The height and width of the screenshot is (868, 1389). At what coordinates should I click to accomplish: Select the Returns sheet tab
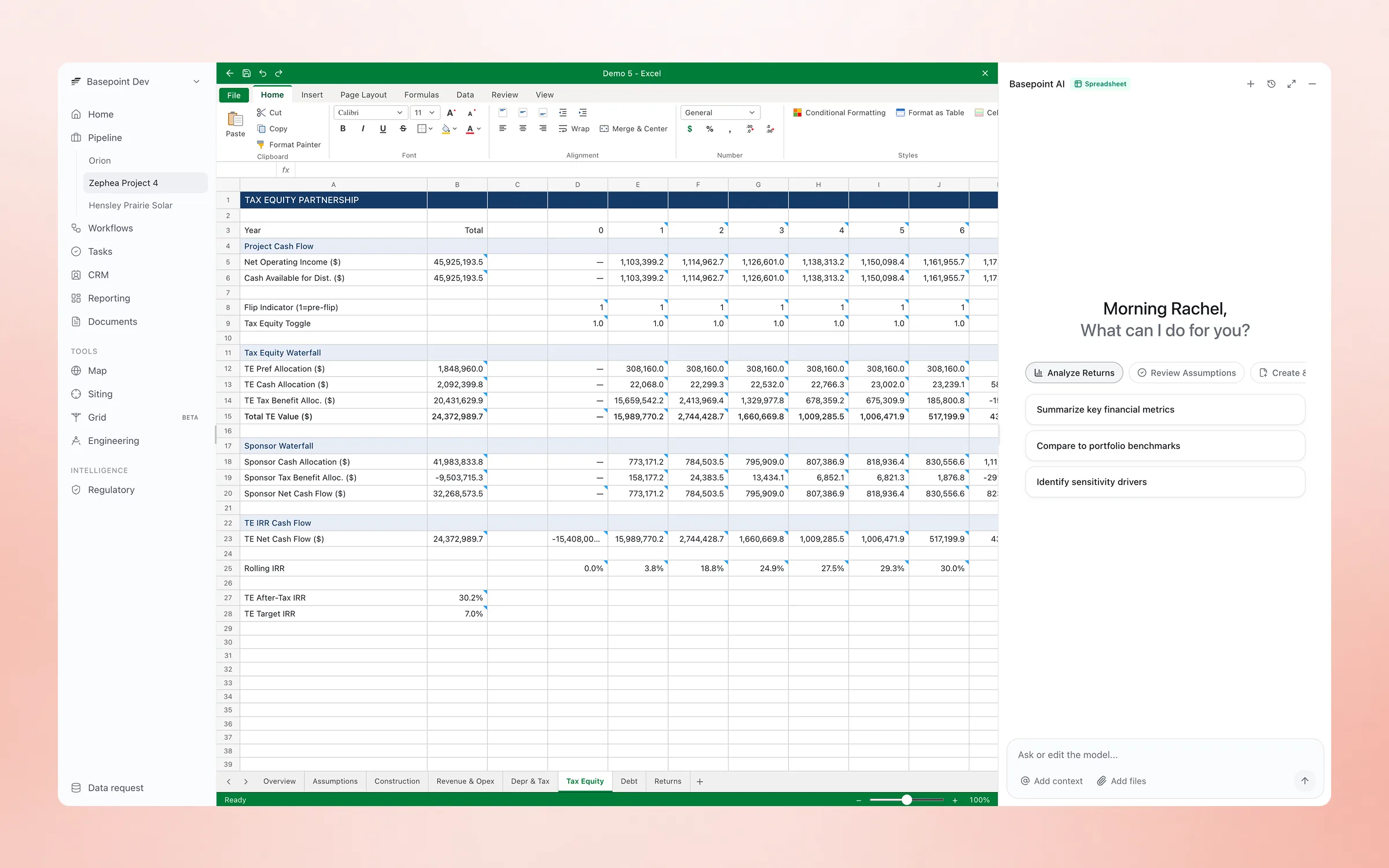(x=668, y=781)
